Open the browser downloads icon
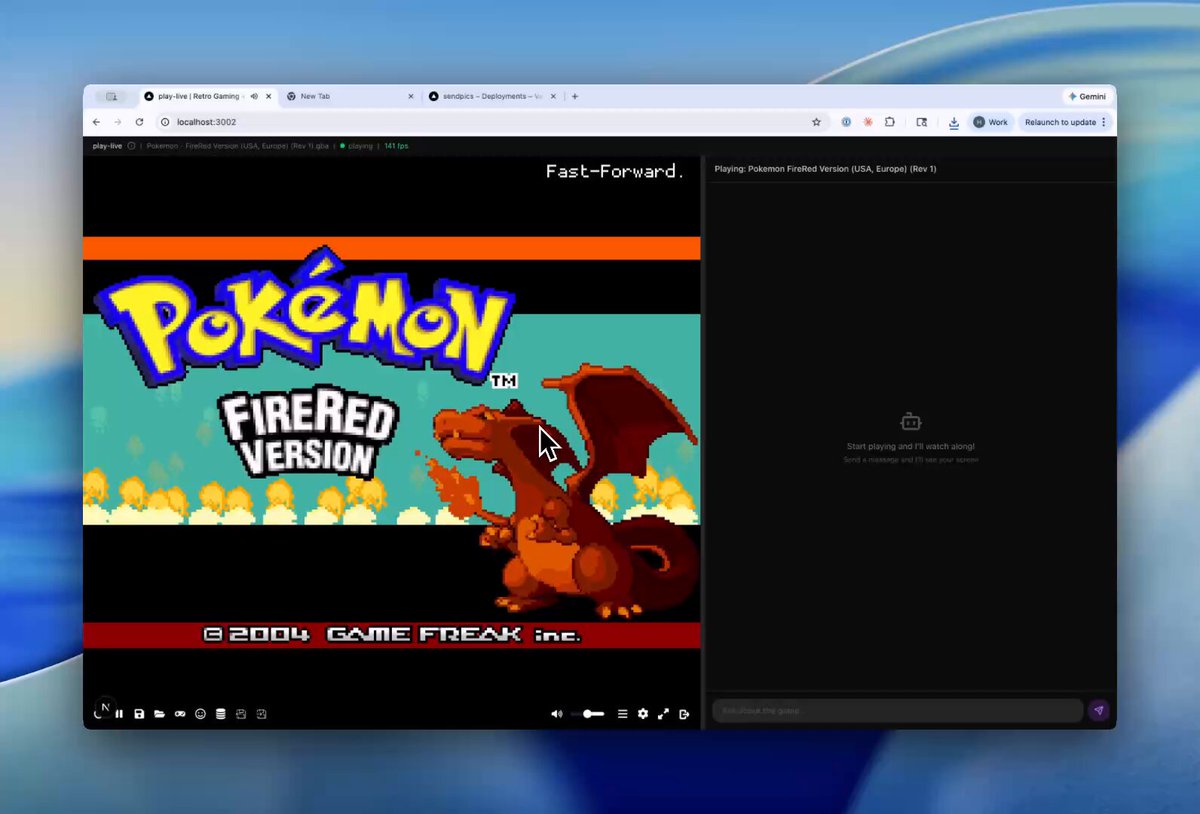The height and width of the screenshot is (814, 1200). click(x=954, y=122)
